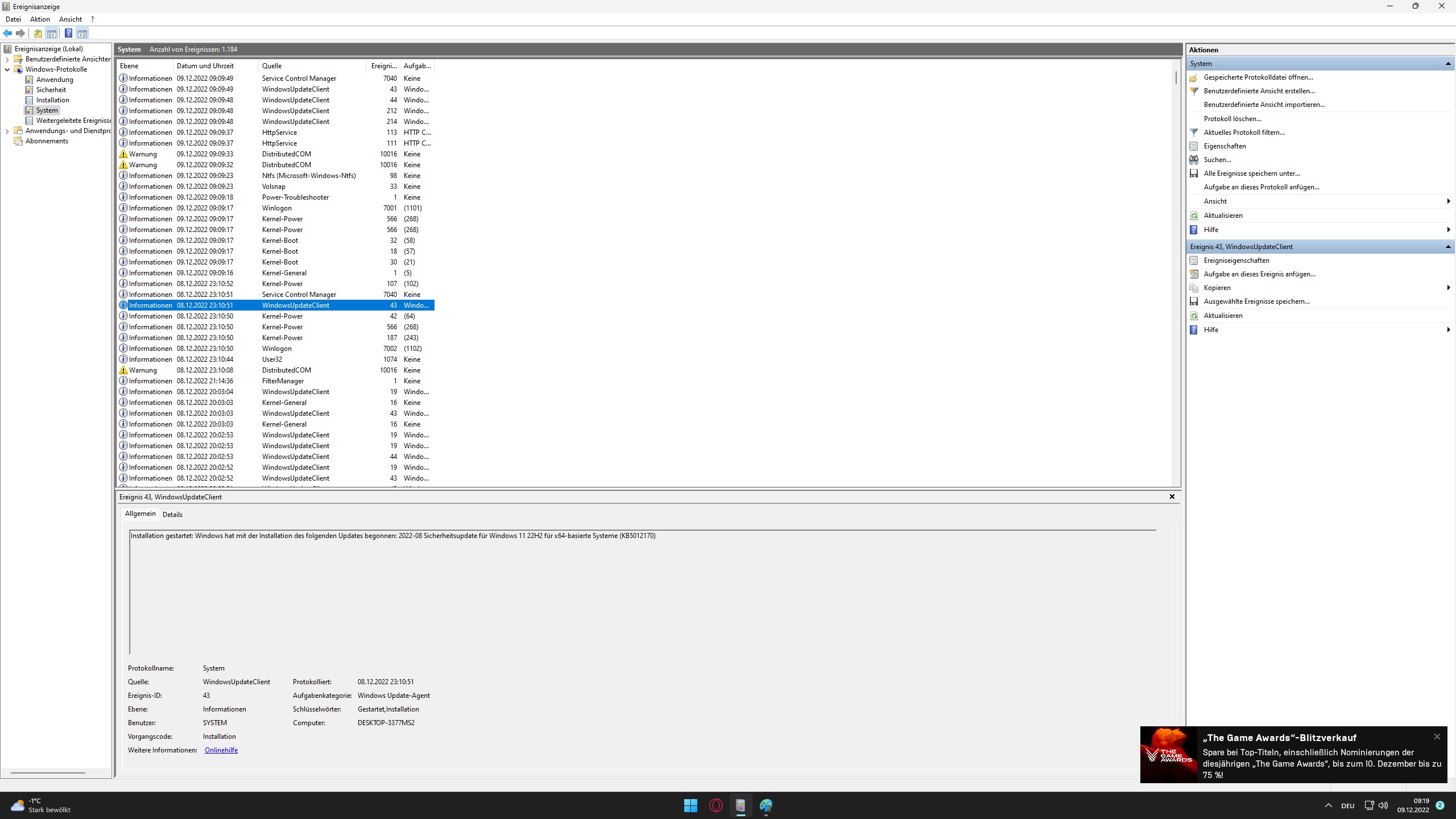
Task: Collapse the 'Windows-Protokolle' tree node
Action: (7, 69)
